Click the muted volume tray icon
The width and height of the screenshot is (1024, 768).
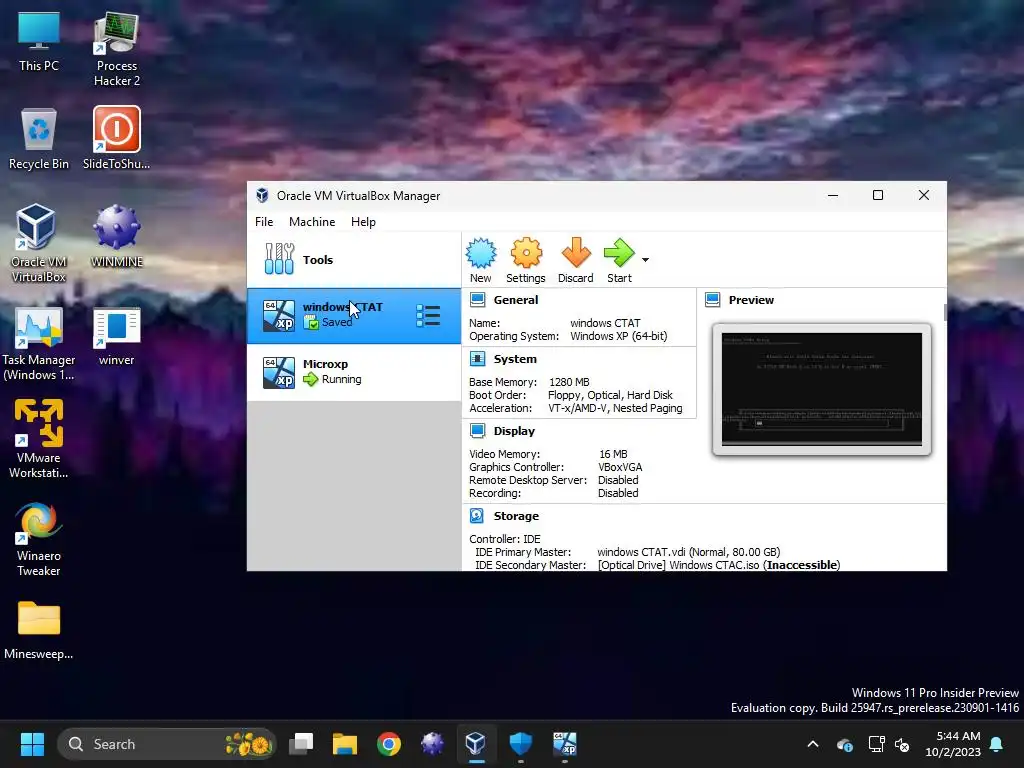pos(902,744)
